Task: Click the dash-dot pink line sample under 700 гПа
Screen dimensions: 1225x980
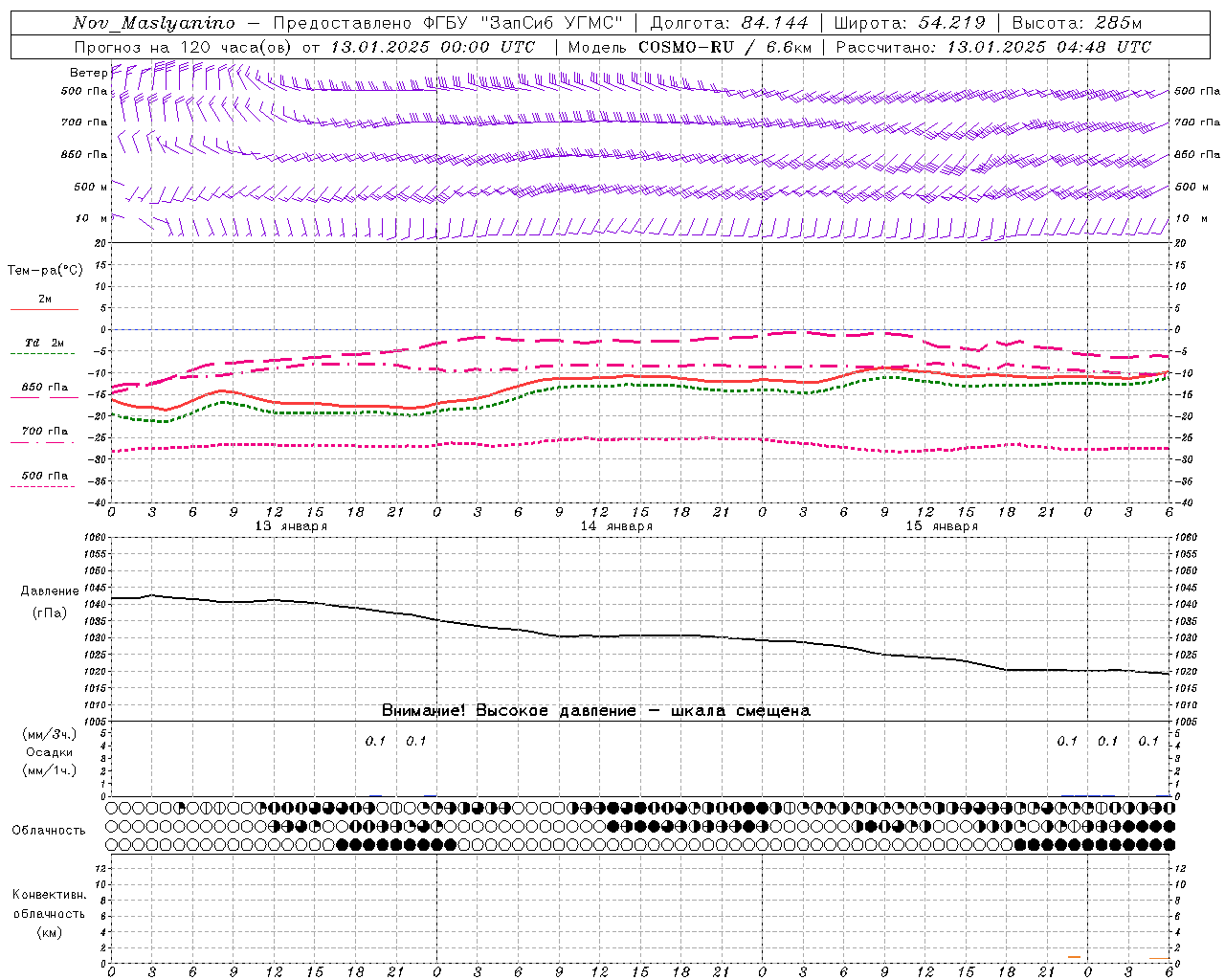Action: (x=42, y=442)
